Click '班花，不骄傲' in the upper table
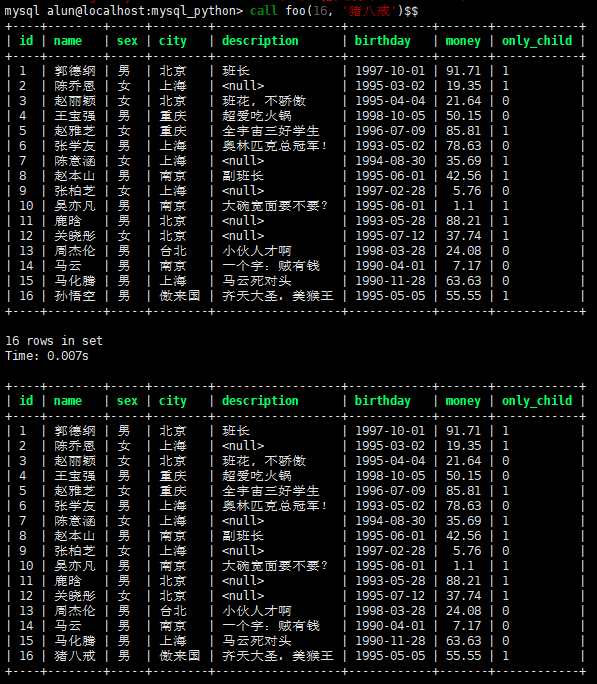 coord(264,101)
